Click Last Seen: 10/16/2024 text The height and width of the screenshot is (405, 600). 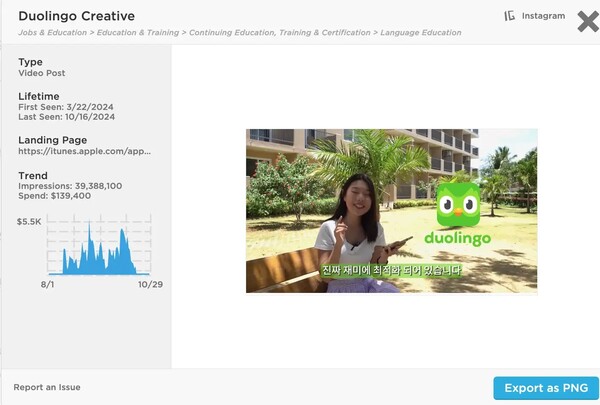67,117
